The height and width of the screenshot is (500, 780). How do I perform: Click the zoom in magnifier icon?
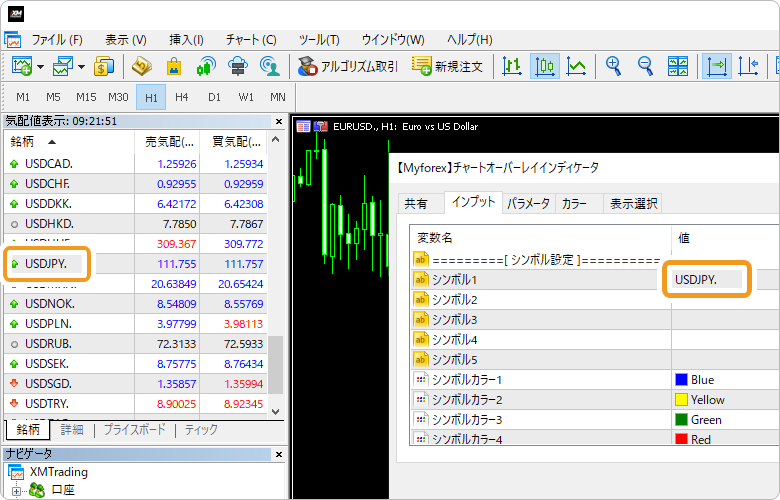[613, 66]
